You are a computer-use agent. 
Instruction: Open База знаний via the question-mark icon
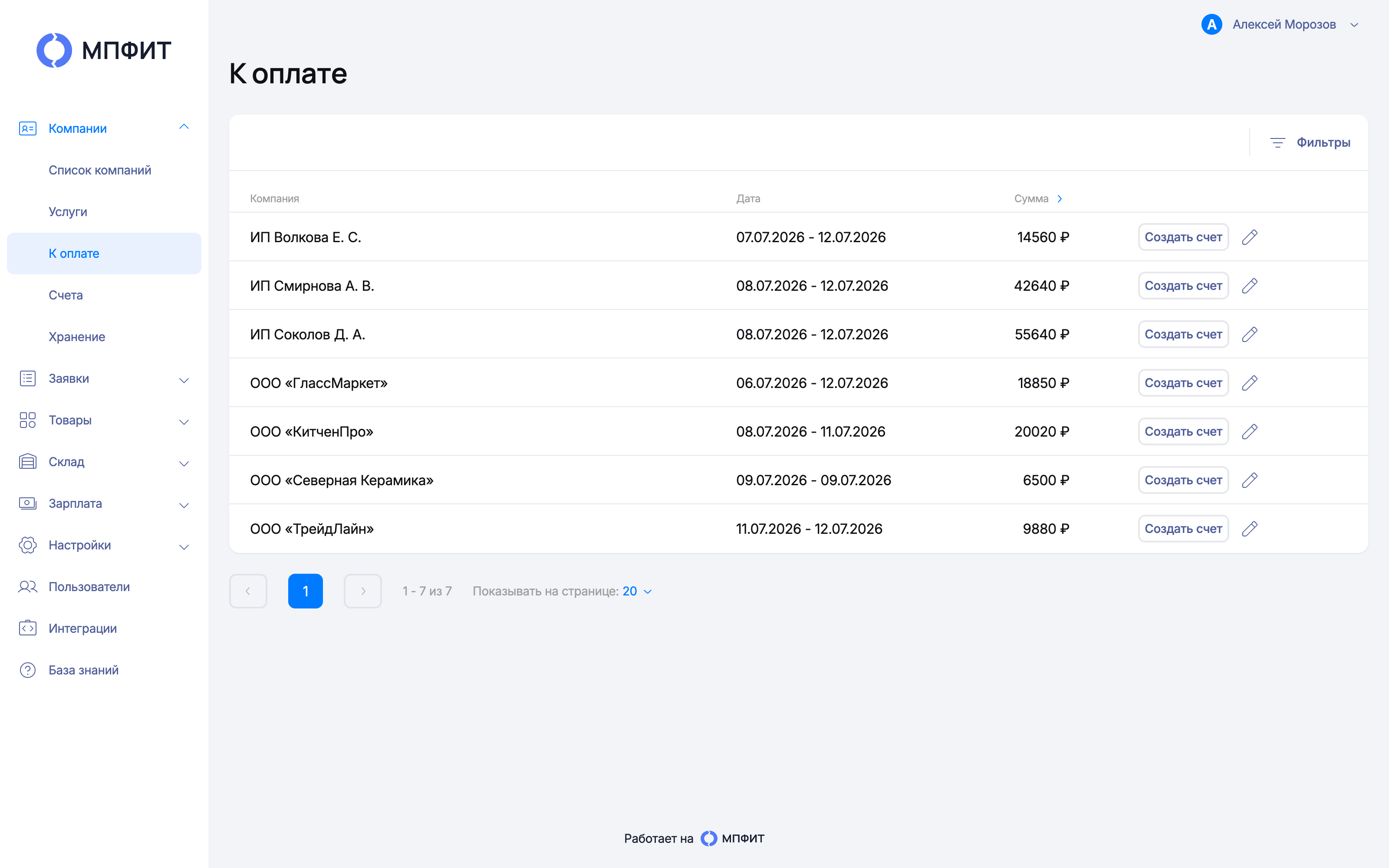tap(27, 670)
